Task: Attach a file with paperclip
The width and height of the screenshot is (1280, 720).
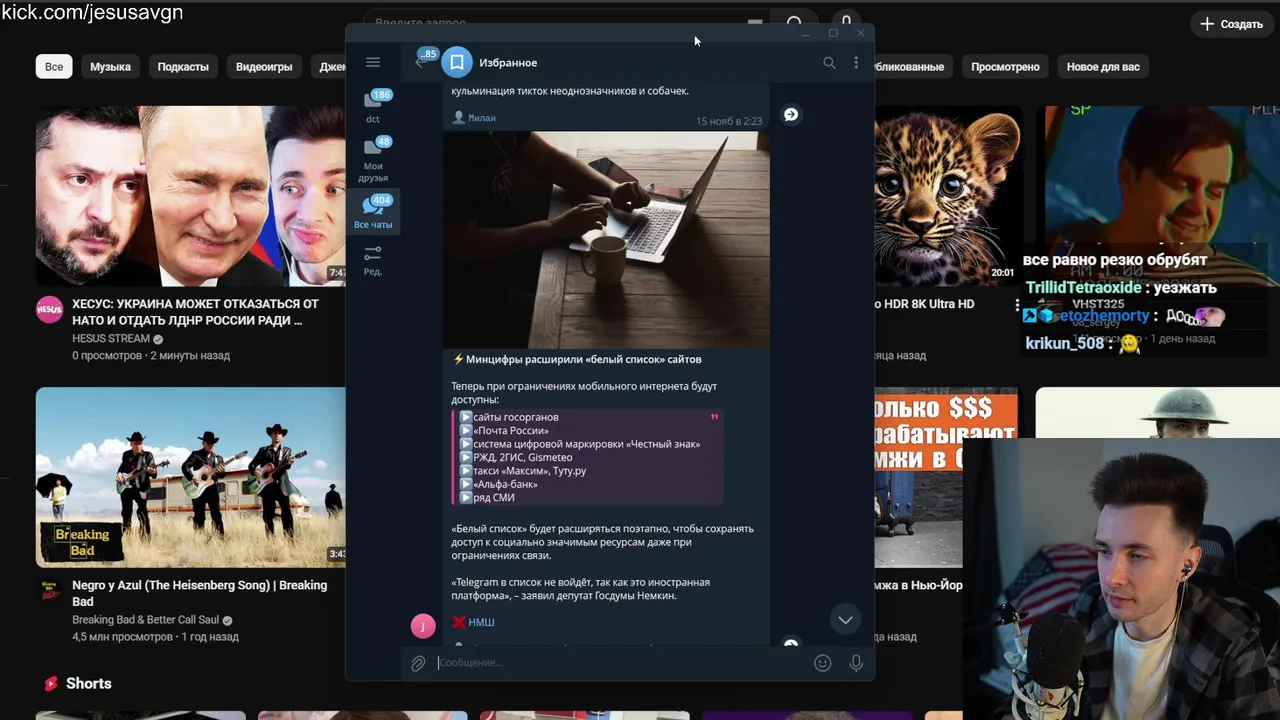Action: pyautogui.click(x=418, y=662)
